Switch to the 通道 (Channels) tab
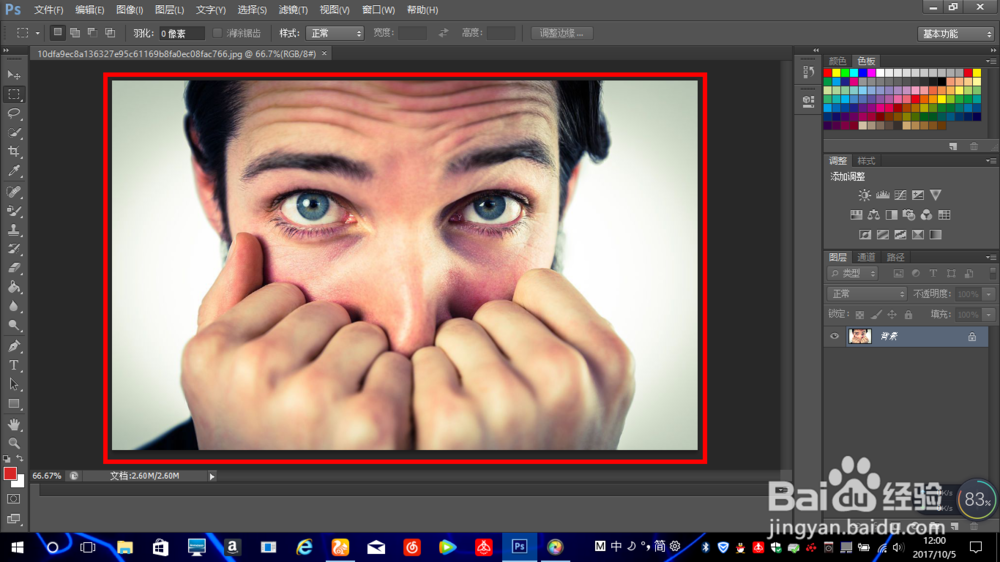 [x=866, y=257]
